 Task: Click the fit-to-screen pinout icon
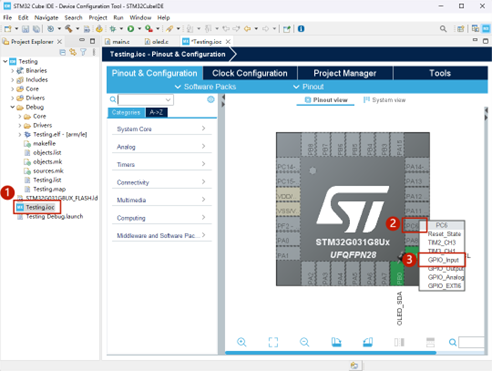tap(273, 342)
